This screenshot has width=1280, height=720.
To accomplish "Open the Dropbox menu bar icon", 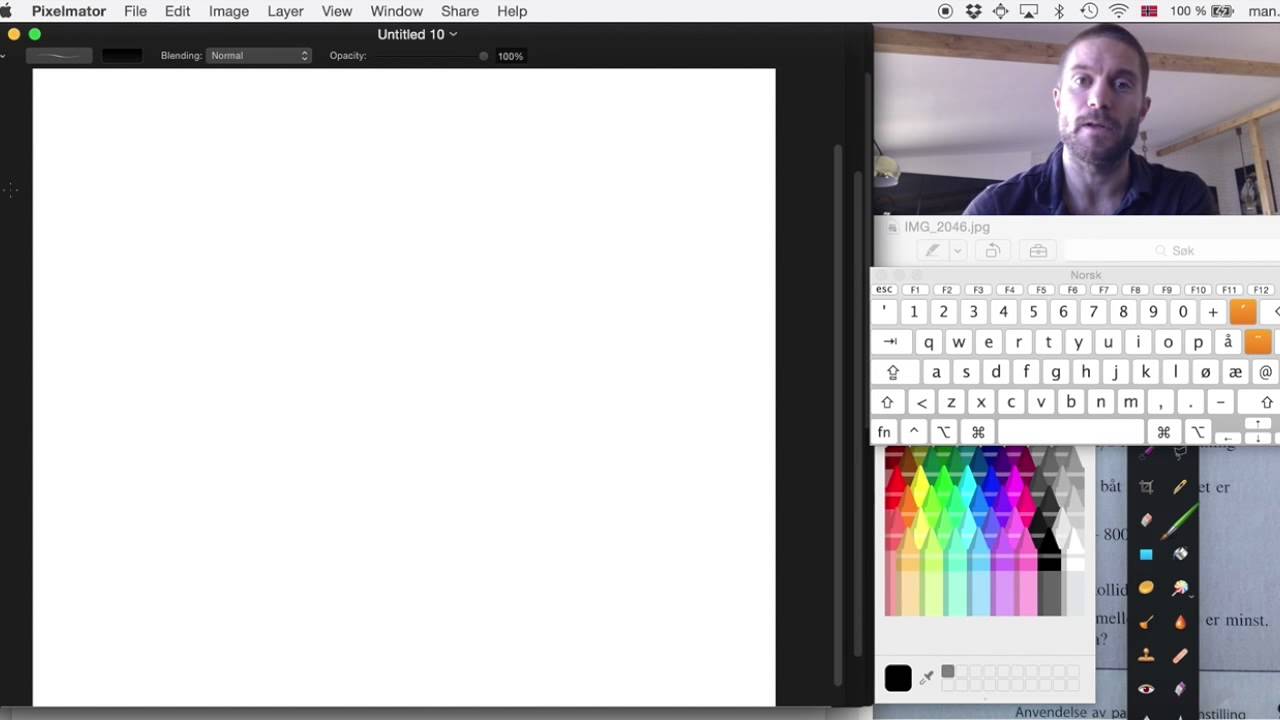I will pyautogui.click(x=974, y=11).
